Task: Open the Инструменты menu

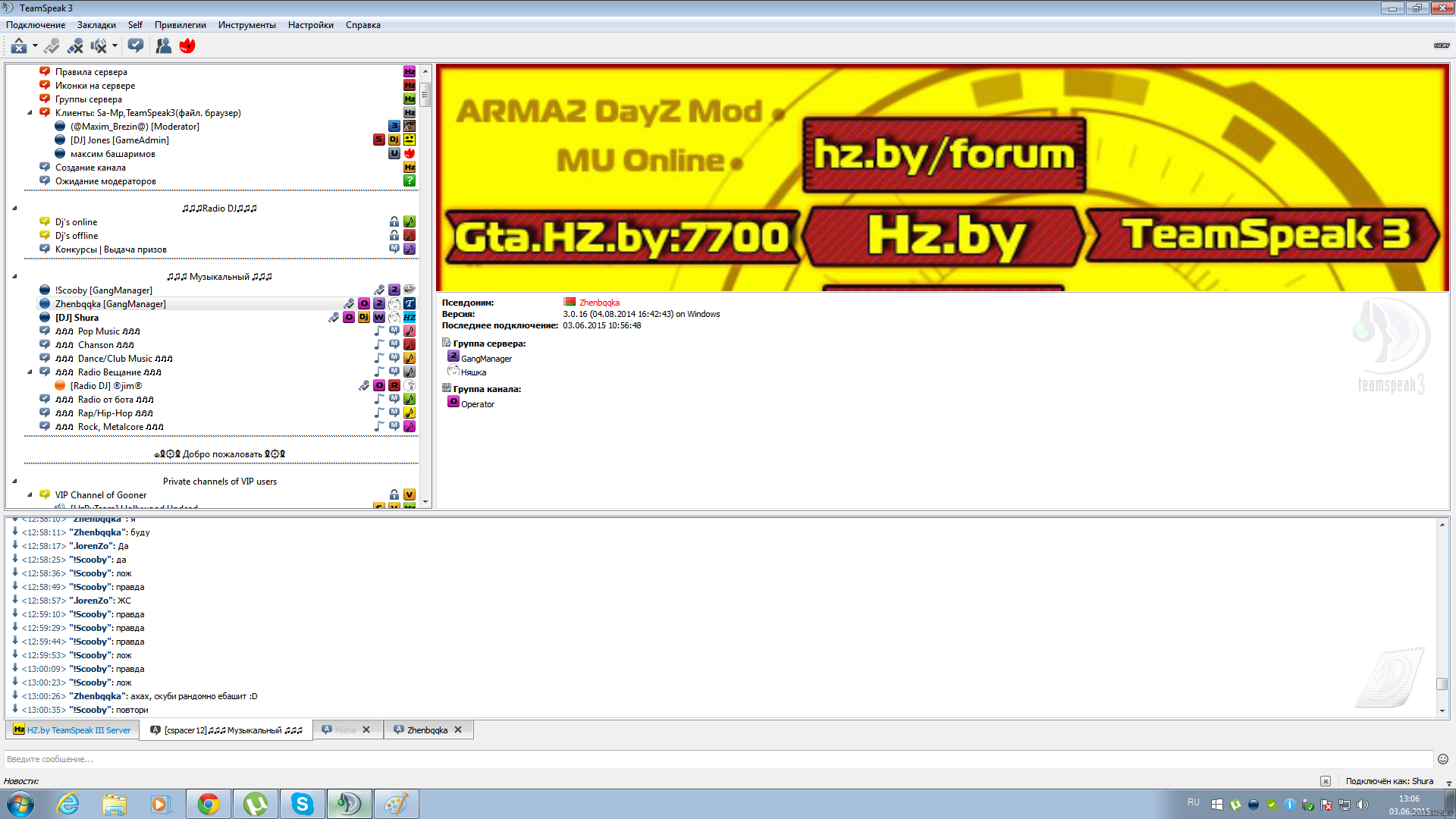Action: pyautogui.click(x=247, y=25)
